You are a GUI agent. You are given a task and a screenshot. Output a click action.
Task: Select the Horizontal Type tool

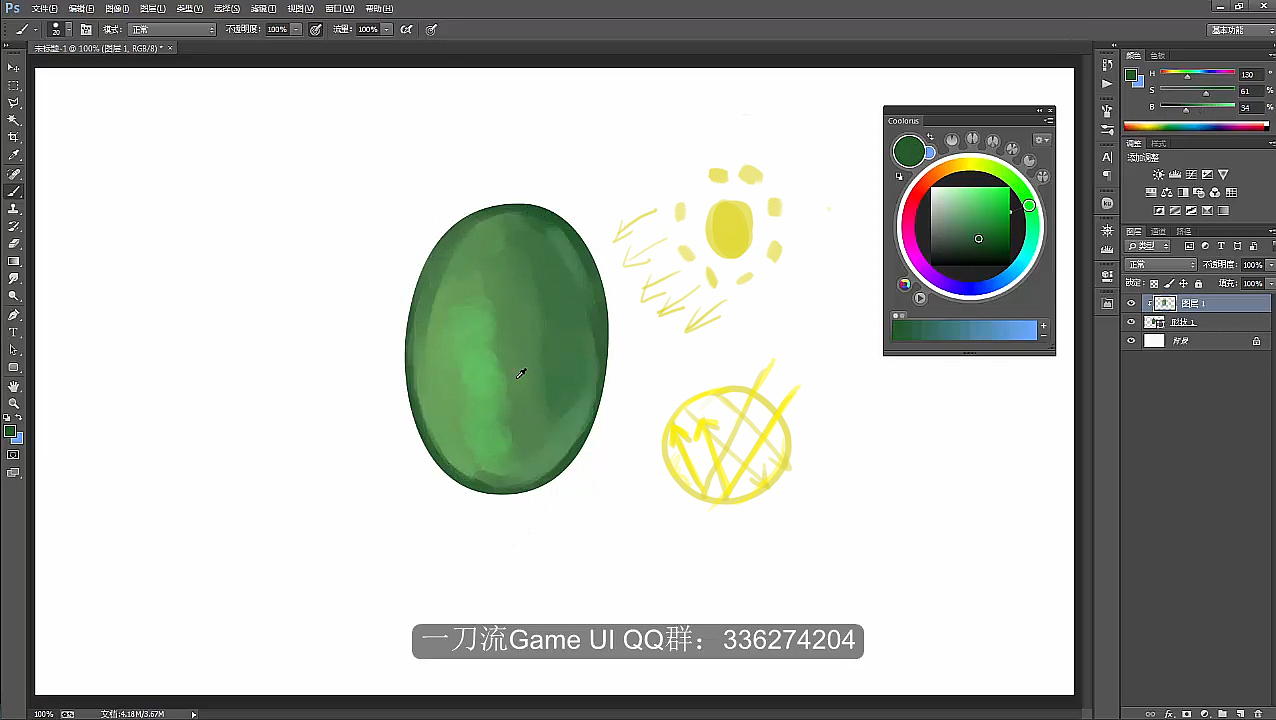[13, 332]
